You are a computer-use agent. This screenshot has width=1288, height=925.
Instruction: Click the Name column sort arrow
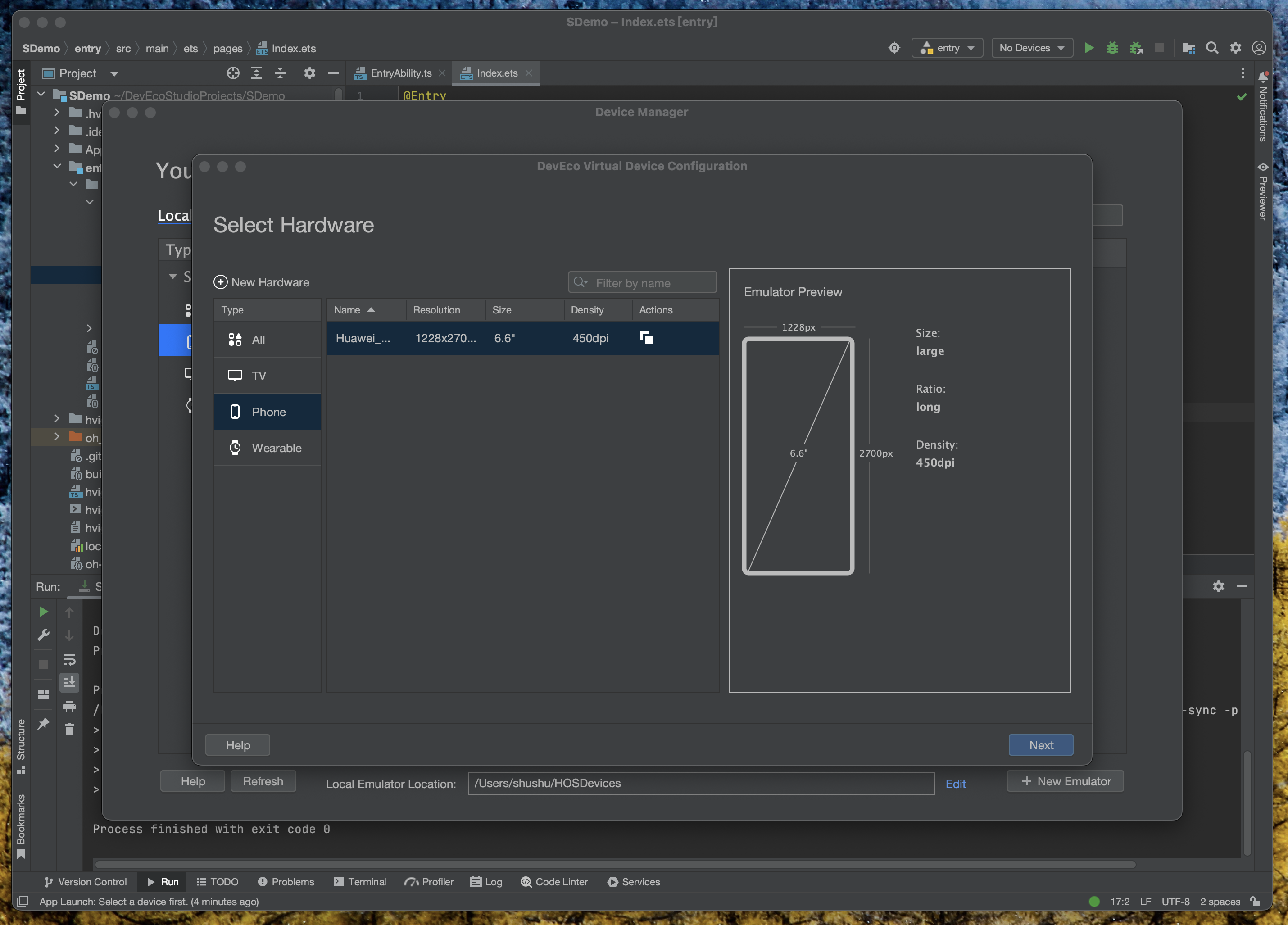[369, 309]
